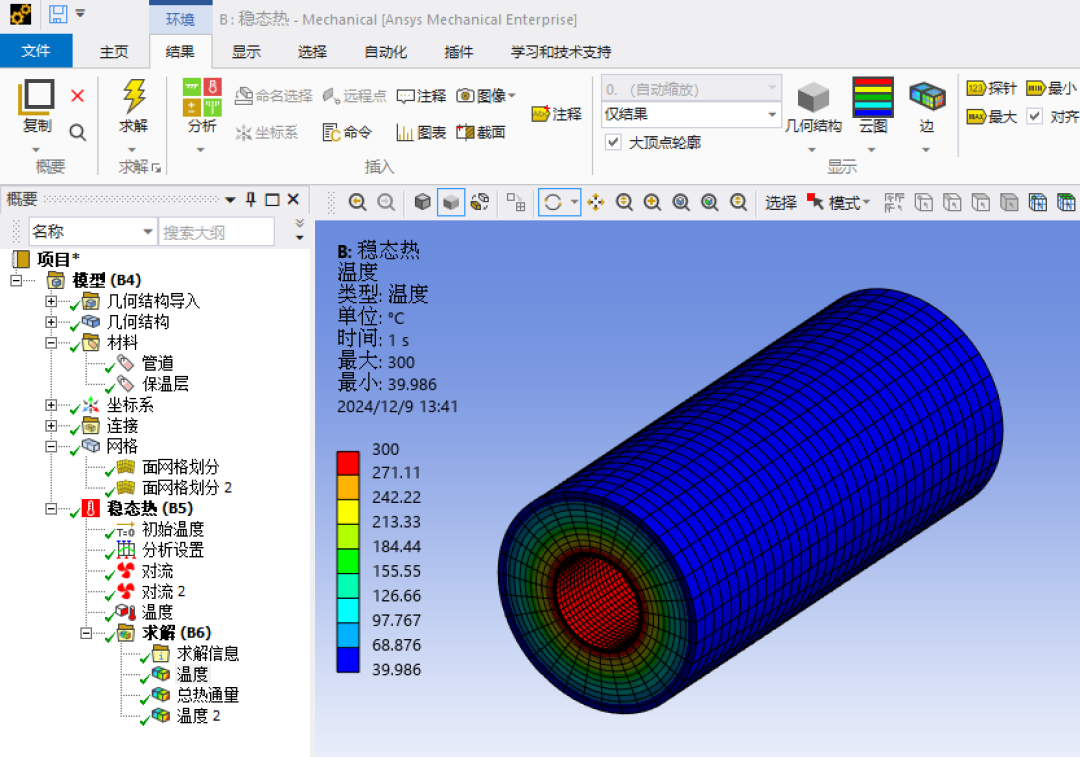Open the 模式 selection mode dropdown
Screen dimensions: 1080x757
(866, 203)
